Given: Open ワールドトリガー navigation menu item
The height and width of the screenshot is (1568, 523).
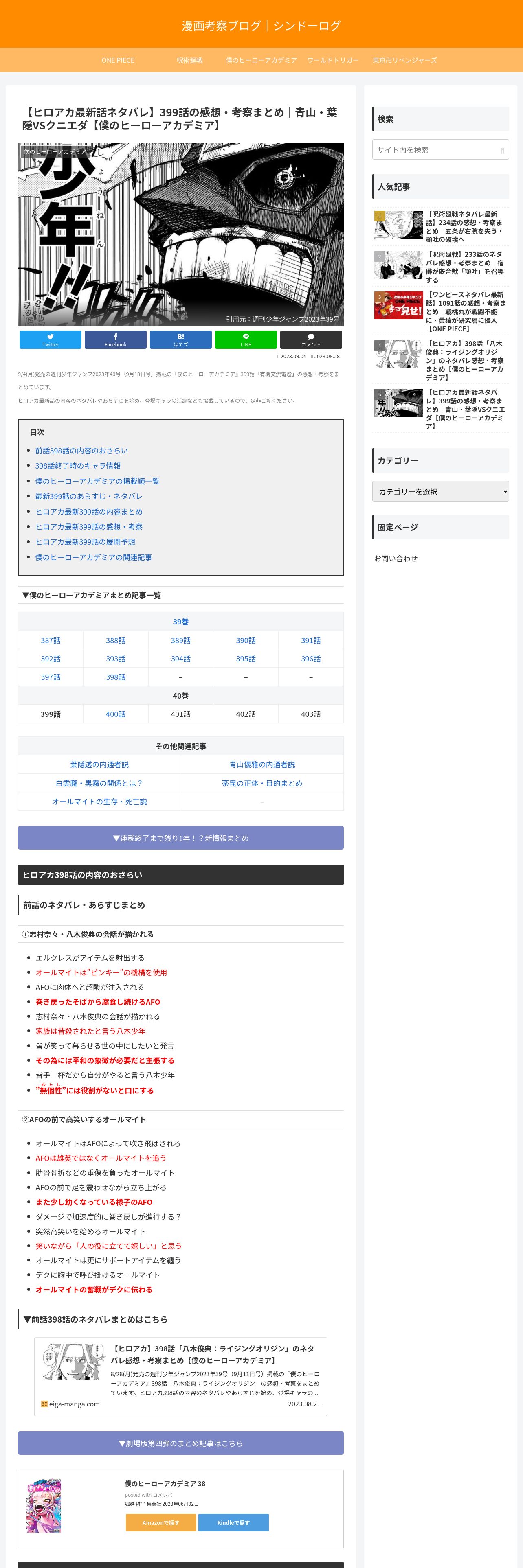Looking at the screenshot, I should (333, 60).
